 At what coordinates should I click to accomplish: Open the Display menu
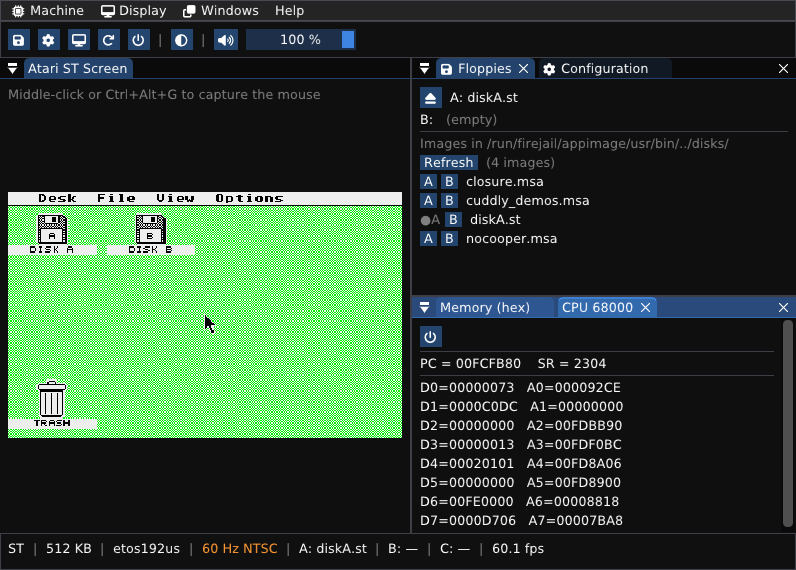[134, 11]
